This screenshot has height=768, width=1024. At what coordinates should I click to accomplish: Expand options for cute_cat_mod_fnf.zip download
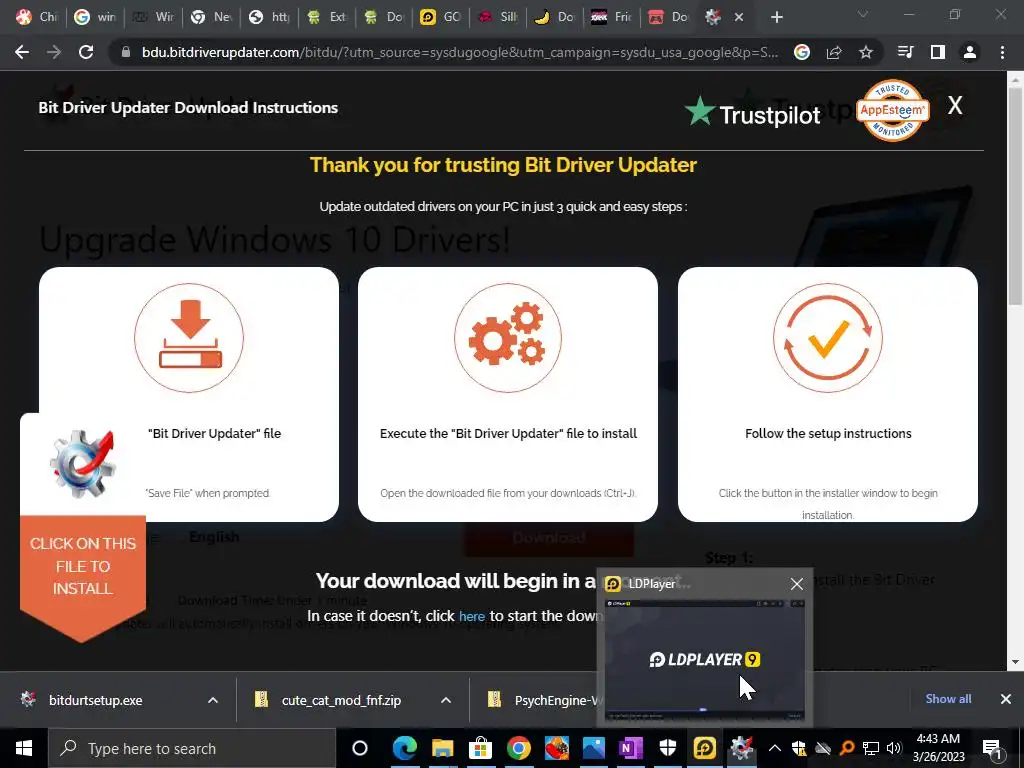tap(446, 700)
